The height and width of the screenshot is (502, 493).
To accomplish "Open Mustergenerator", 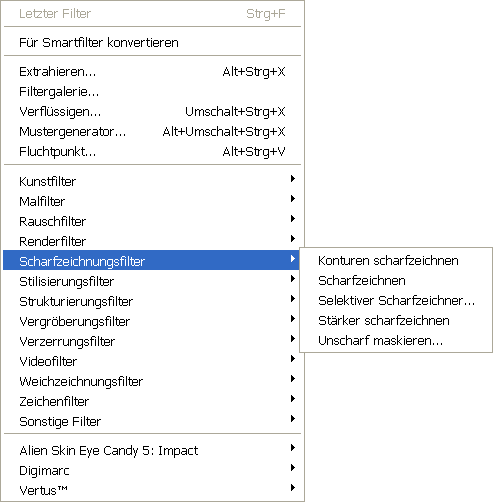I will [x=152, y=132].
